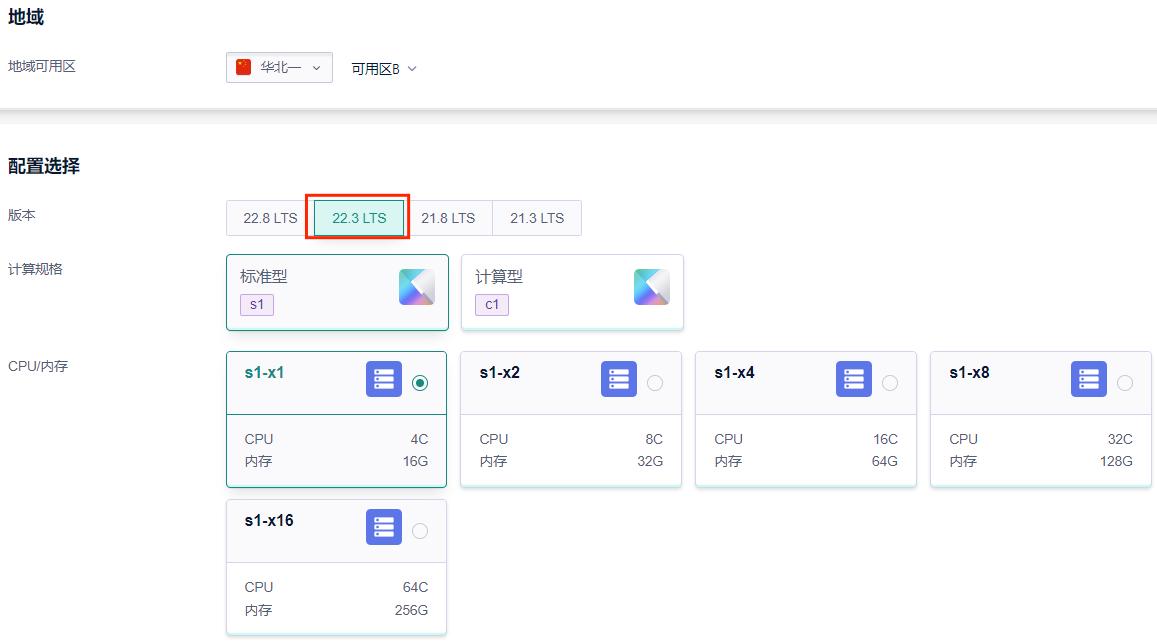Viewport: 1157px width, 642px height.
Task: Switch to version 22.8 LTS
Action: pyautogui.click(x=270, y=218)
